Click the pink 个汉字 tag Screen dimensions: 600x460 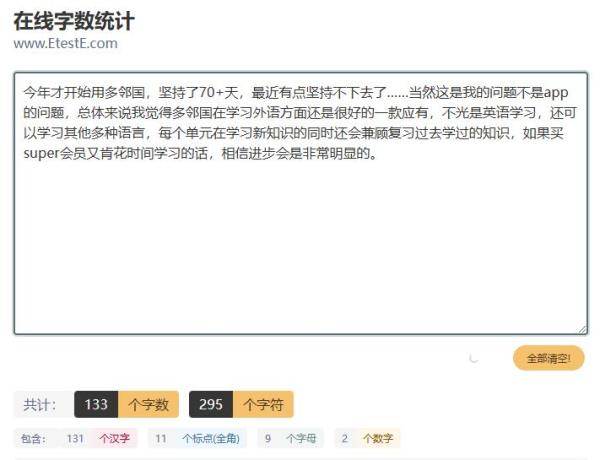click(114, 438)
